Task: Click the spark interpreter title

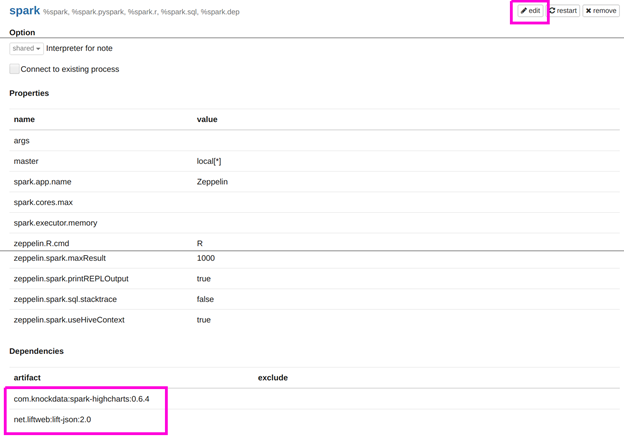Action: coord(24,11)
